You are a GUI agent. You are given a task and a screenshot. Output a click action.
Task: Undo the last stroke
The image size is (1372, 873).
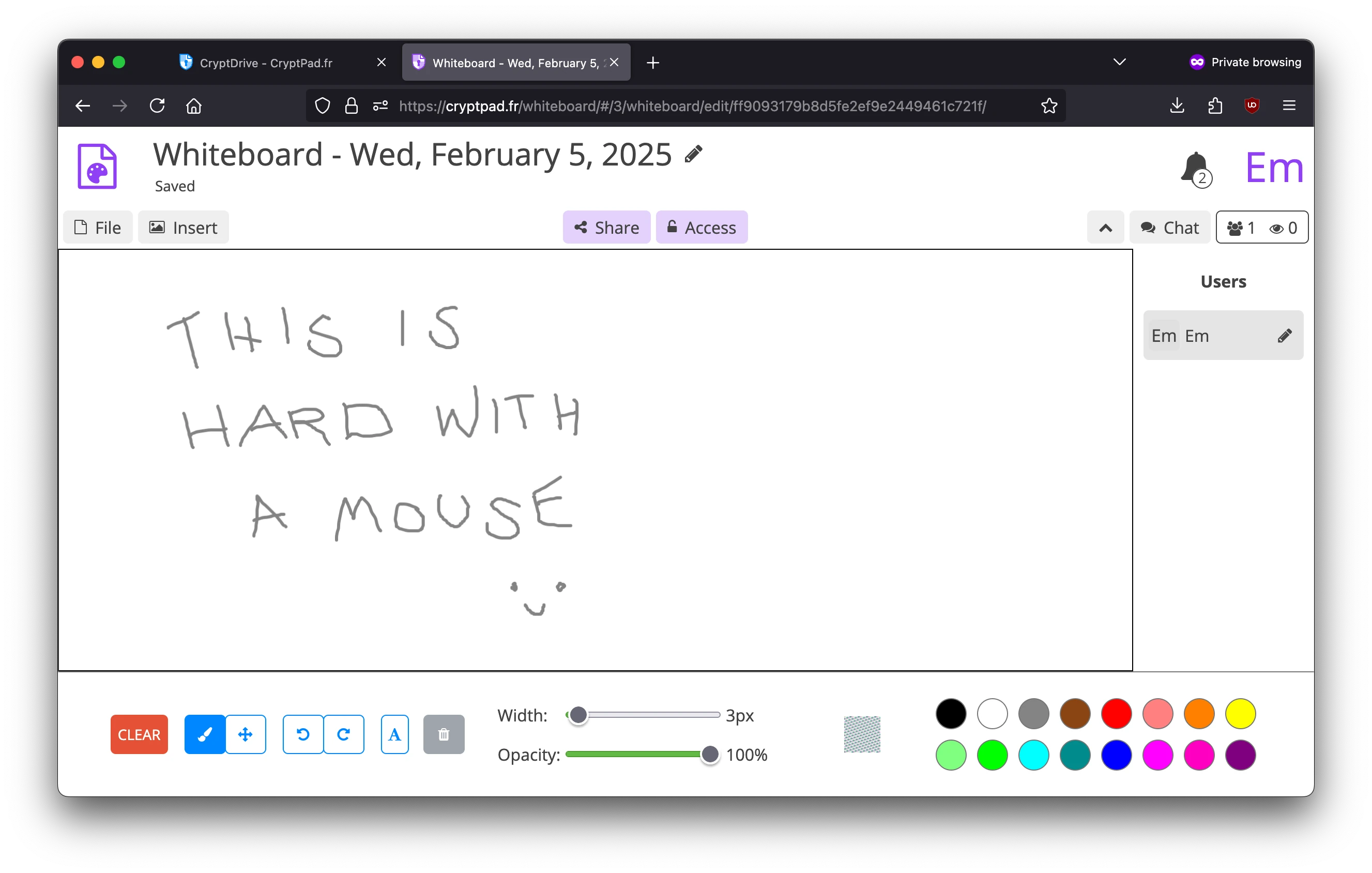(302, 734)
